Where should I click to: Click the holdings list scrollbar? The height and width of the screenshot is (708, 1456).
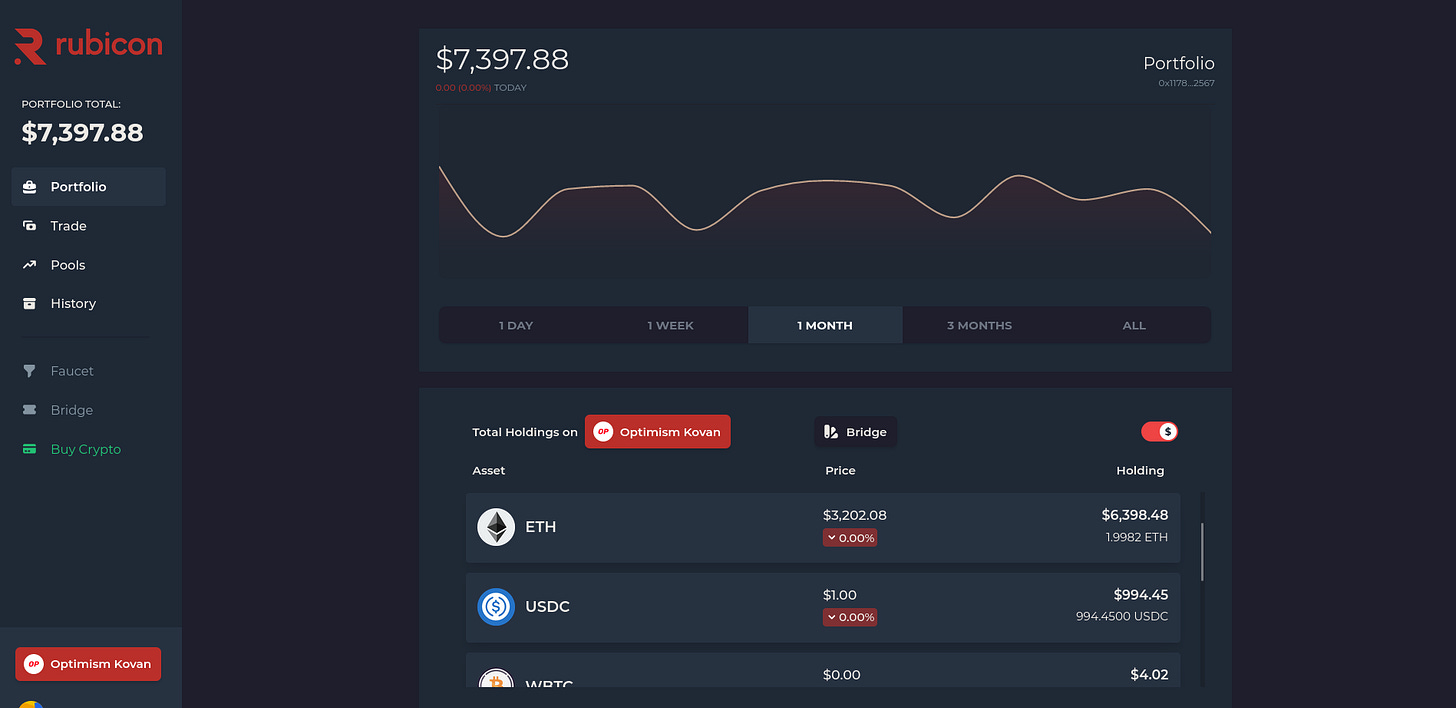(x=1202, y=551)
